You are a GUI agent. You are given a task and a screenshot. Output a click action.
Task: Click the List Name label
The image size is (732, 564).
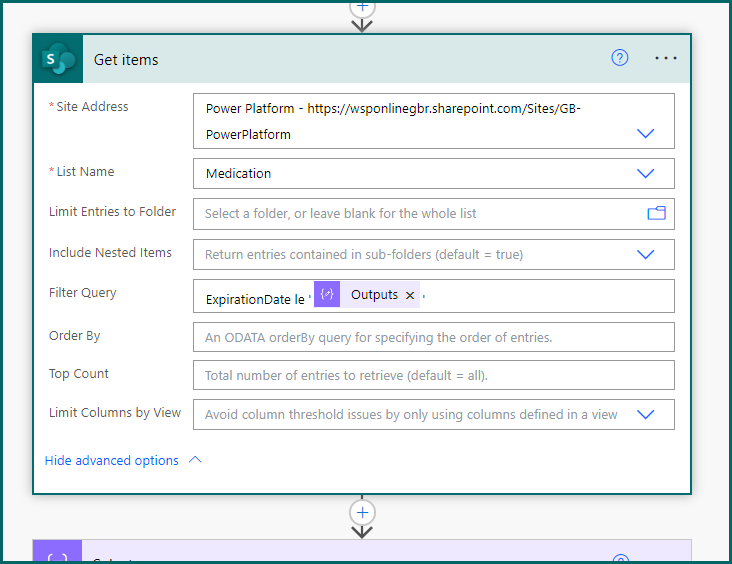[85, 171]
